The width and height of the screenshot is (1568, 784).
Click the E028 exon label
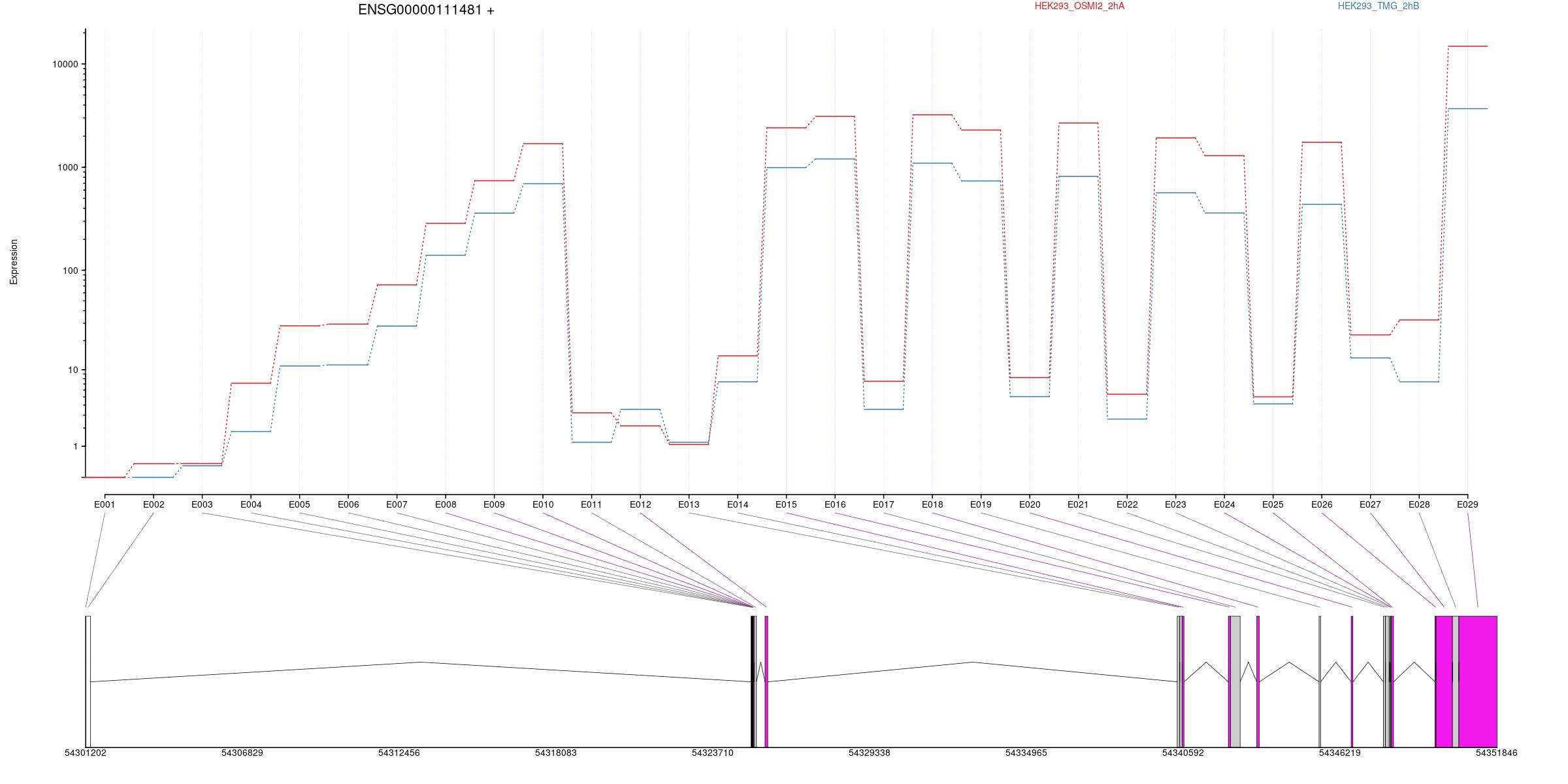[x=1419, y=504]
